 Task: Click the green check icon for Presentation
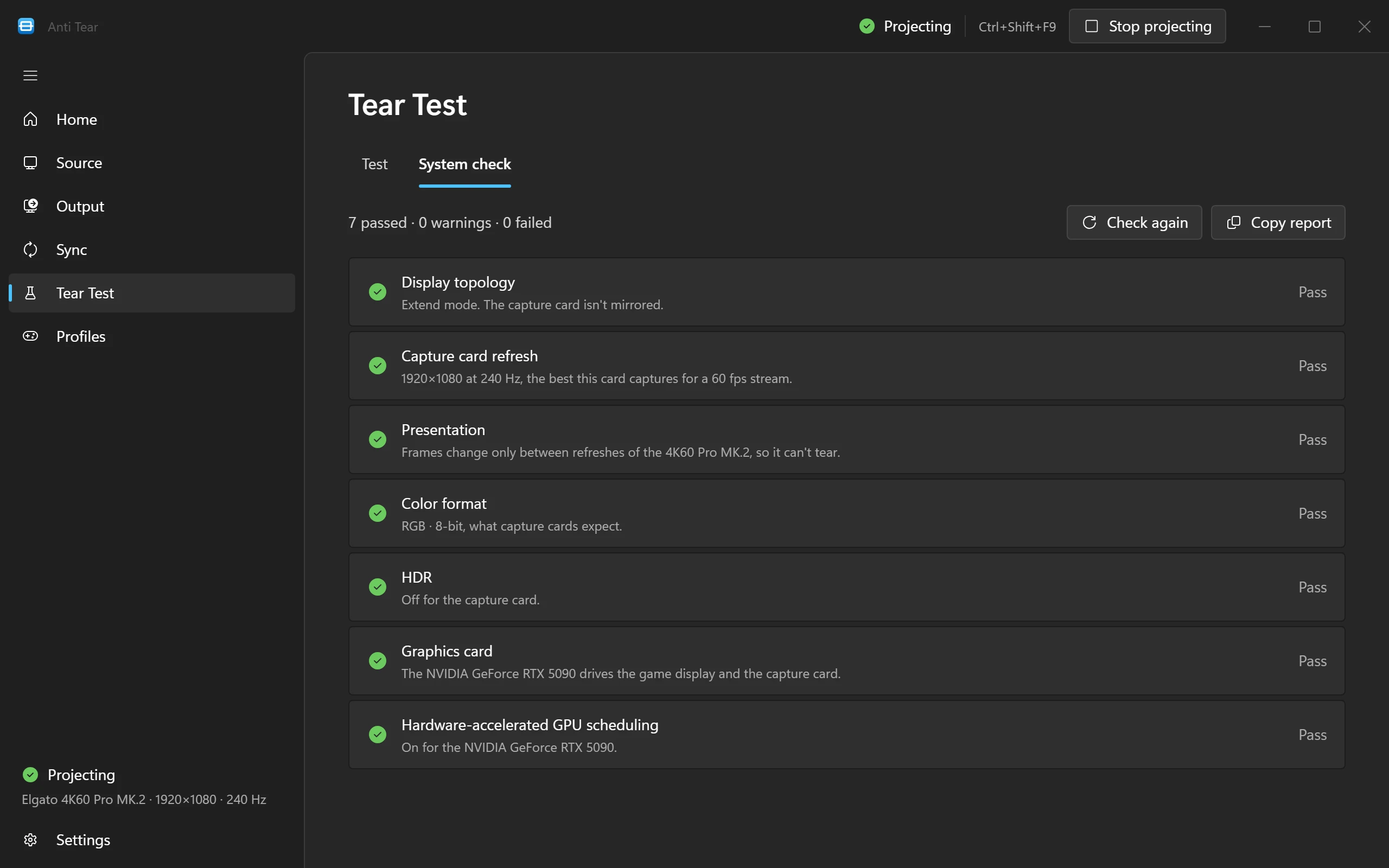point(378,440)
